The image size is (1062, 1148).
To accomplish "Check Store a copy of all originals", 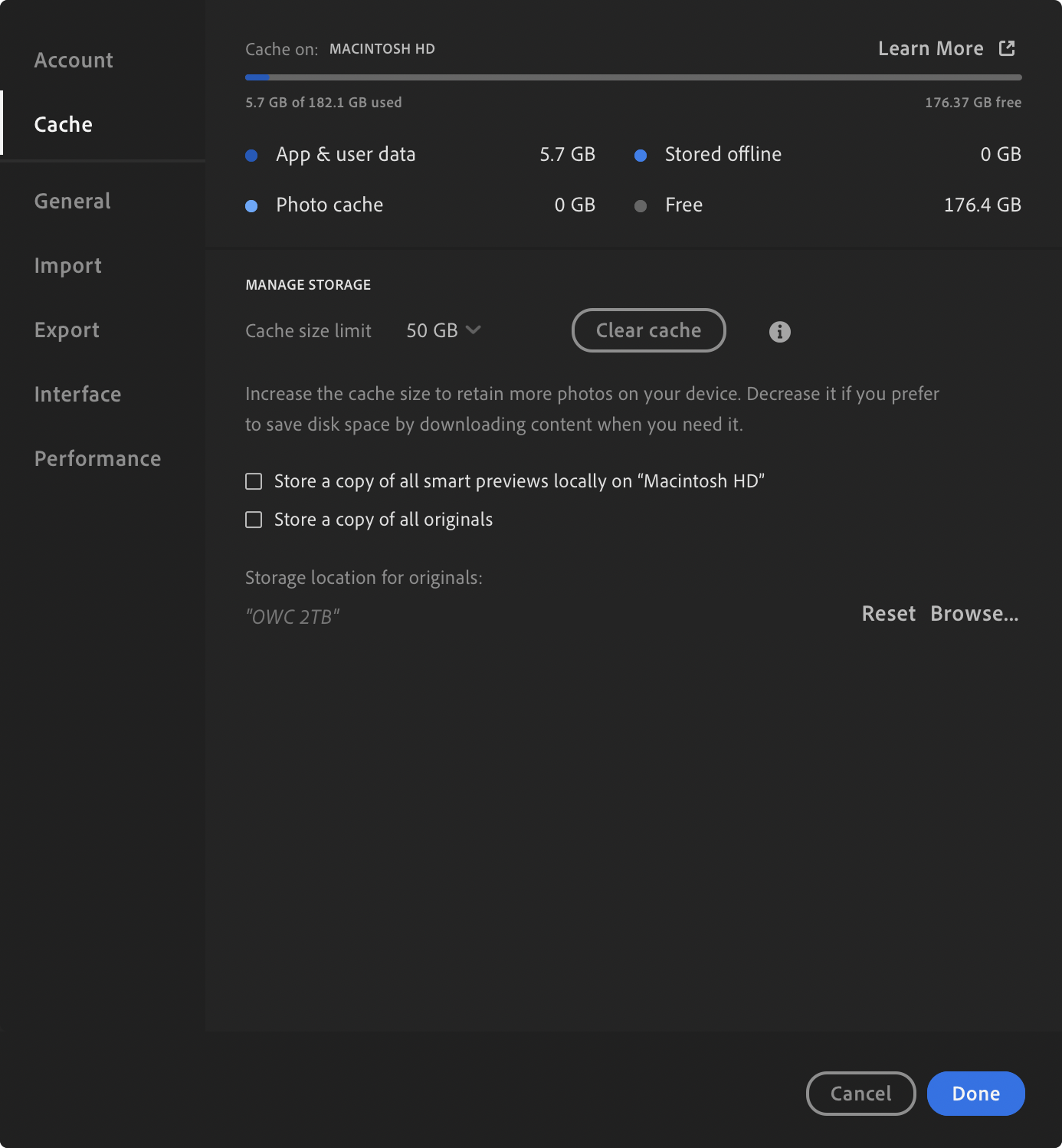I will click(x=254, y=520).
